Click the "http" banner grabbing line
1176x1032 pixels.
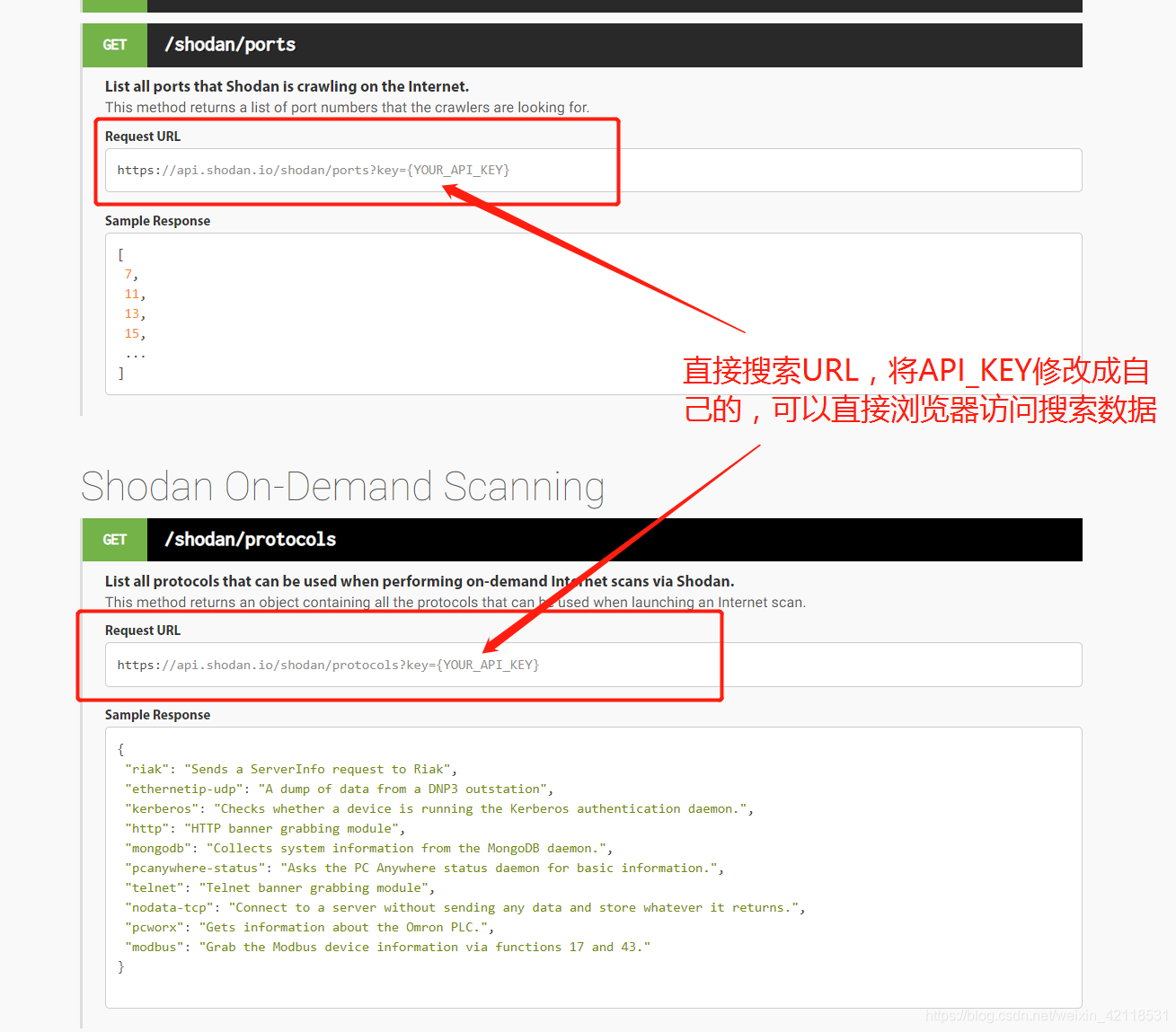[x=265, y=829]
